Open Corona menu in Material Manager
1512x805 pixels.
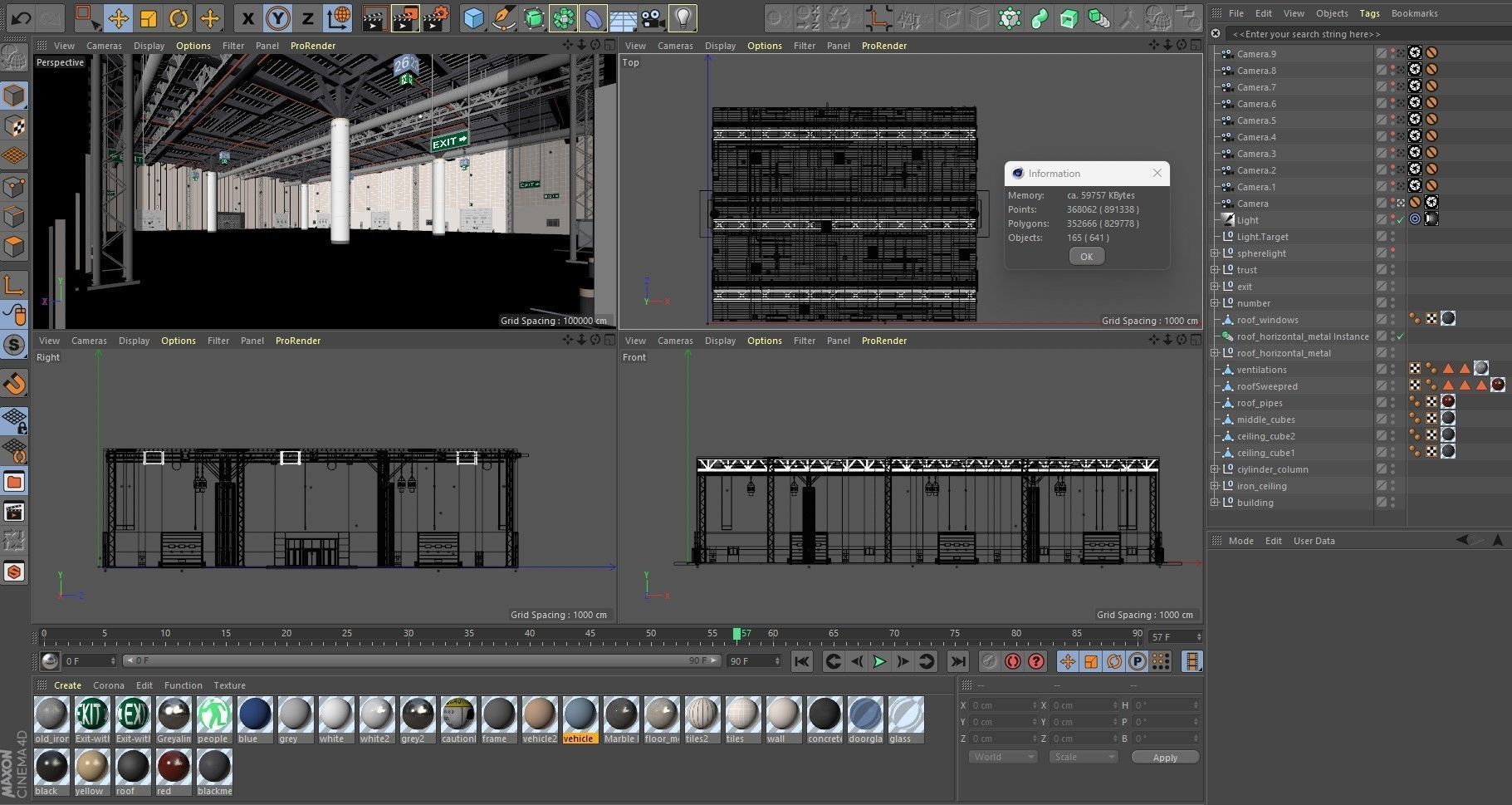pos(109,685)
